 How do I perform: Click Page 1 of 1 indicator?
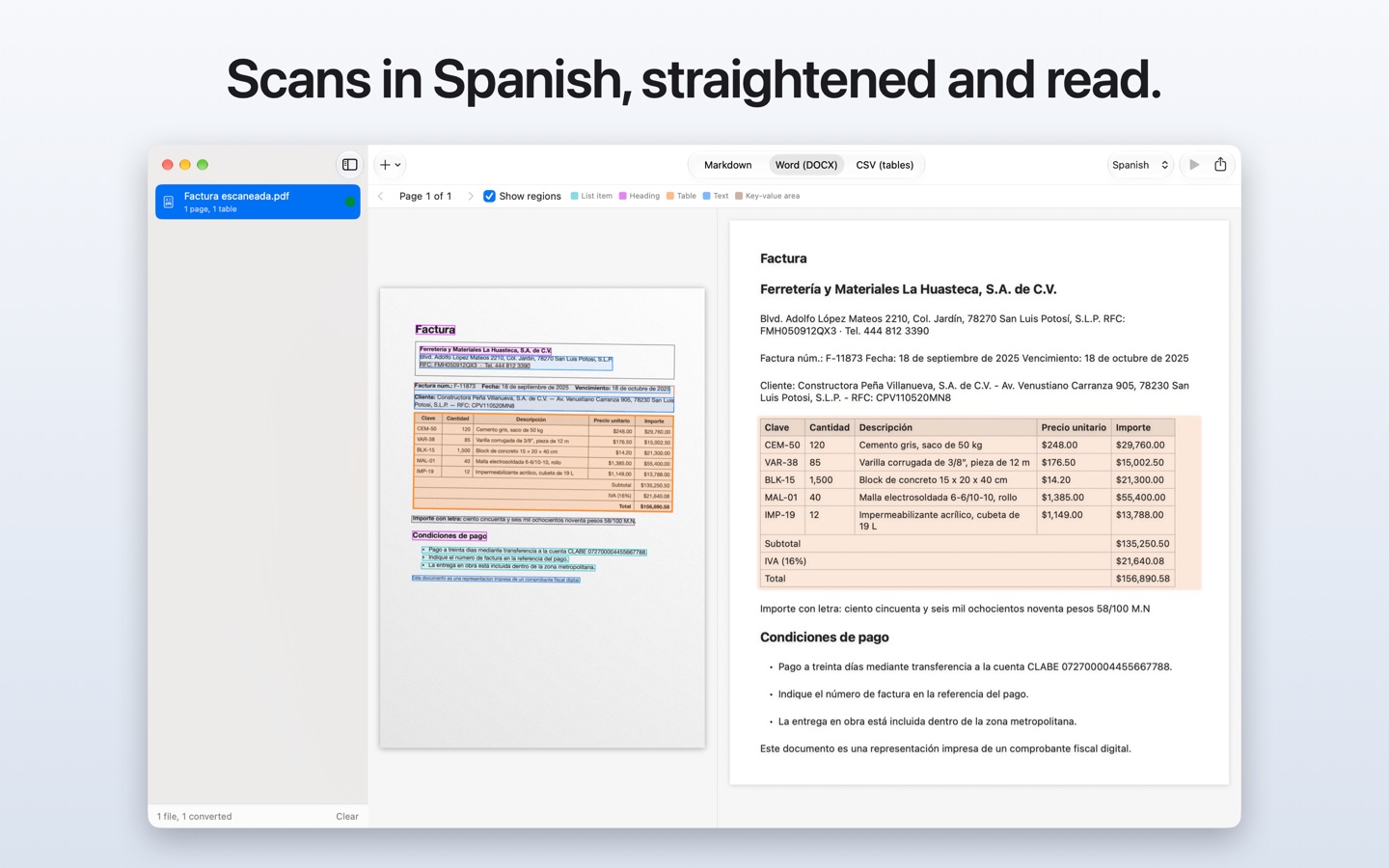point(425,196)
